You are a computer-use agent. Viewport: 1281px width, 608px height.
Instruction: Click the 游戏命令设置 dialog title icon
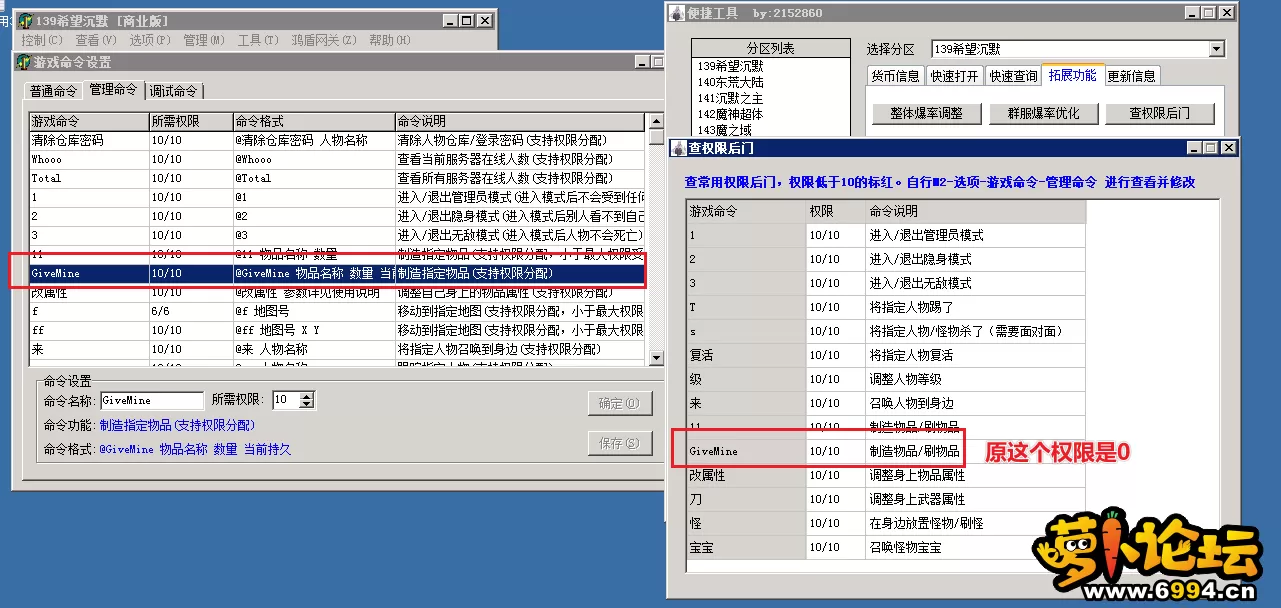(25, 62)
